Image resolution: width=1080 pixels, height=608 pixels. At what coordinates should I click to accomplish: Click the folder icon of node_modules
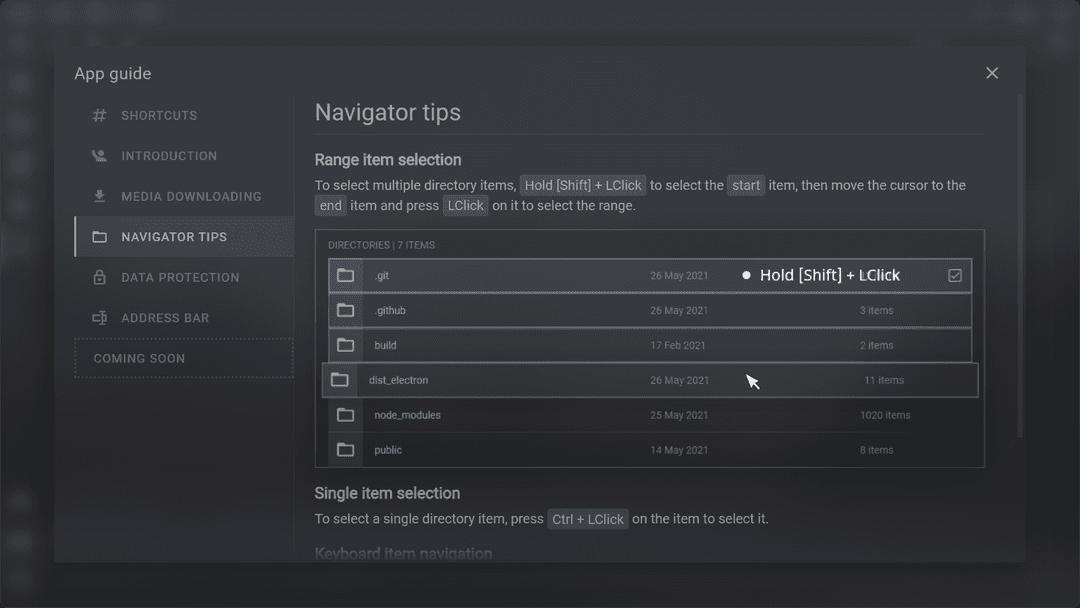(x=346, y=415)
